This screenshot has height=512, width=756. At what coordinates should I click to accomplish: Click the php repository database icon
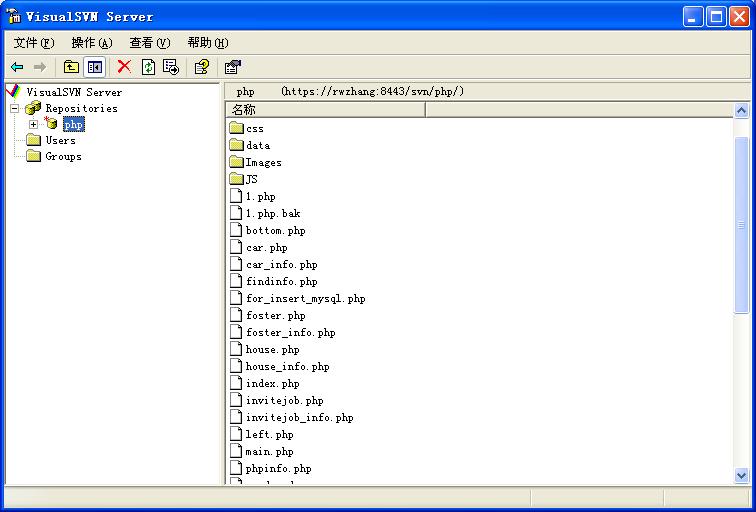pyautogui.click(x=51, y=123)
